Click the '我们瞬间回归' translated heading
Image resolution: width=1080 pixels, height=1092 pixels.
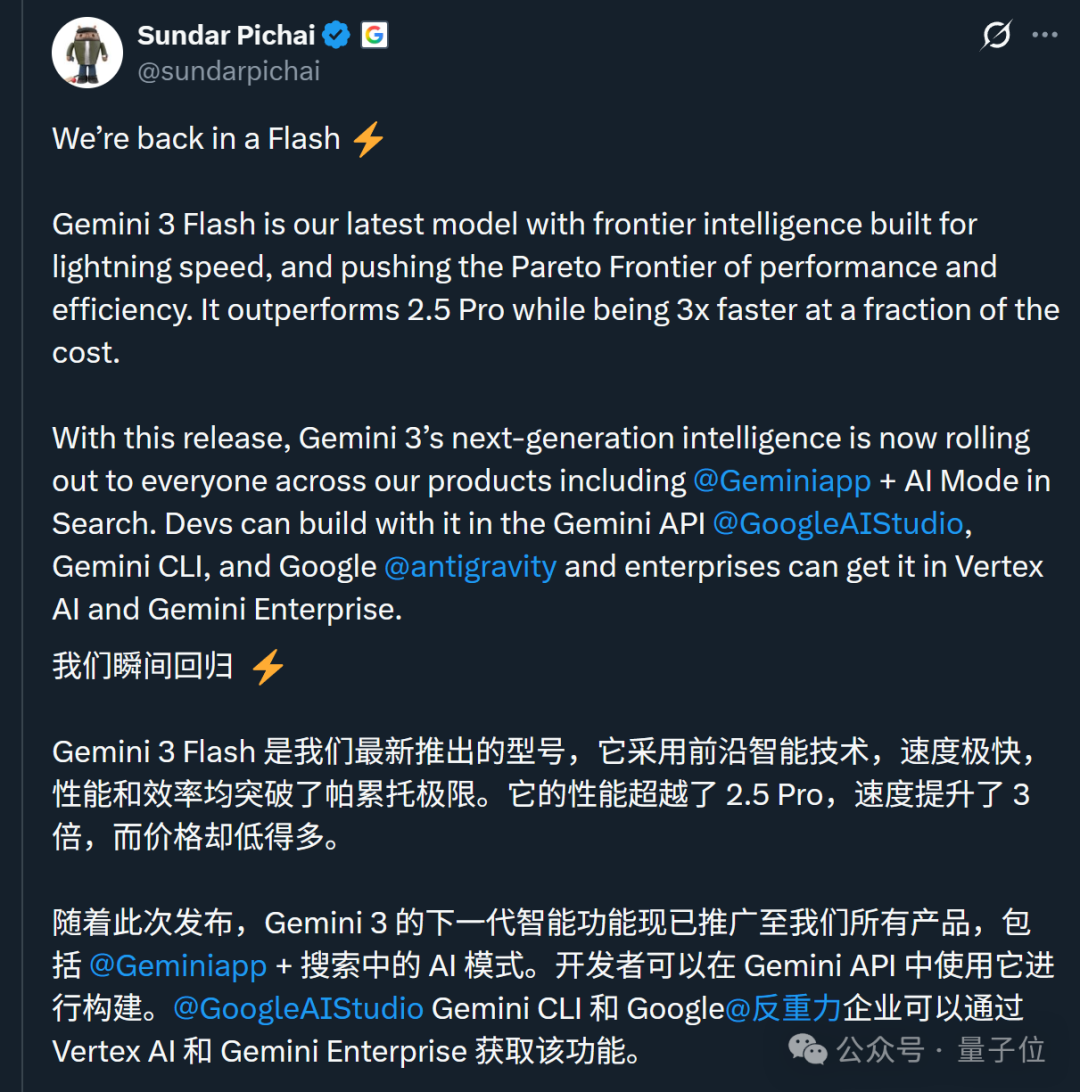[x=142, y=667]
